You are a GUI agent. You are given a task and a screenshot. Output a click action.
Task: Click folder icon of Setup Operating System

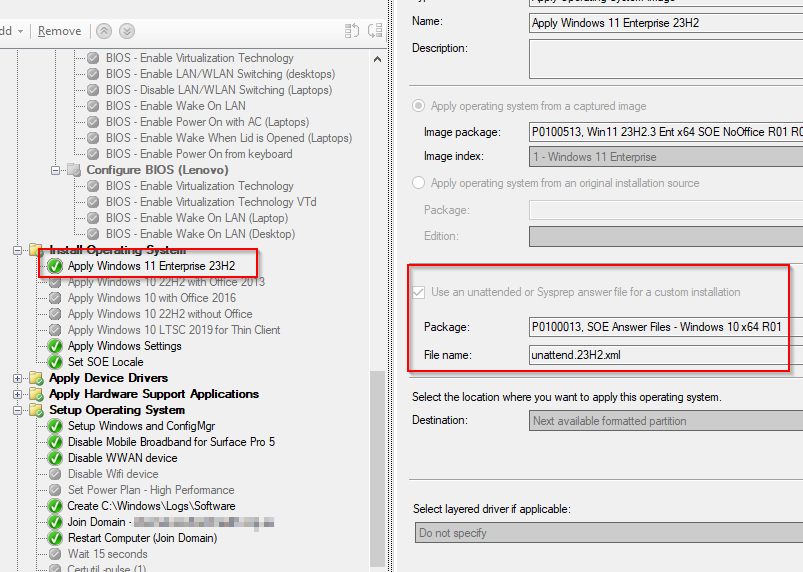point(36,410)
